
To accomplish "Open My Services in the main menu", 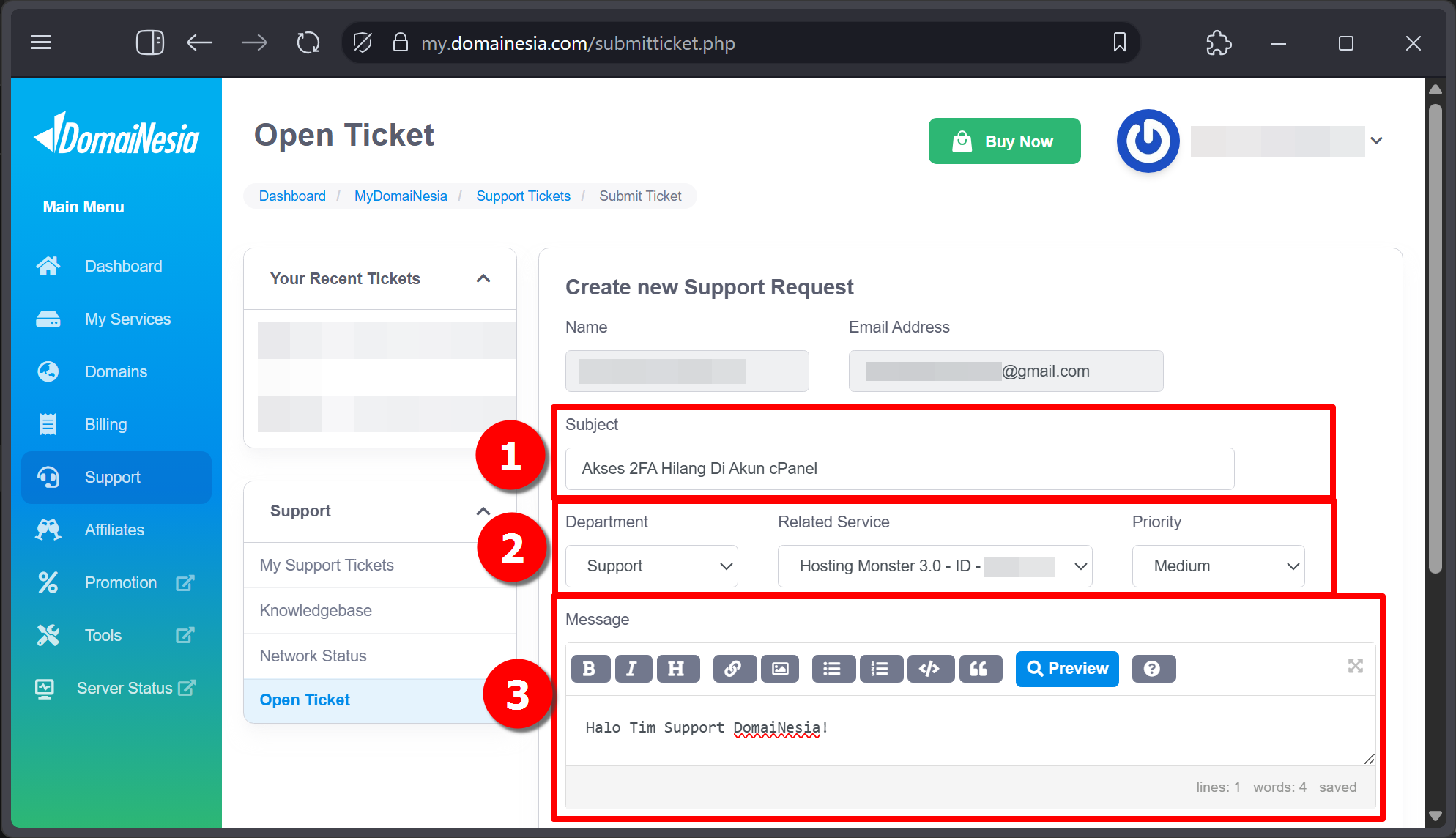I will (116, 319).
